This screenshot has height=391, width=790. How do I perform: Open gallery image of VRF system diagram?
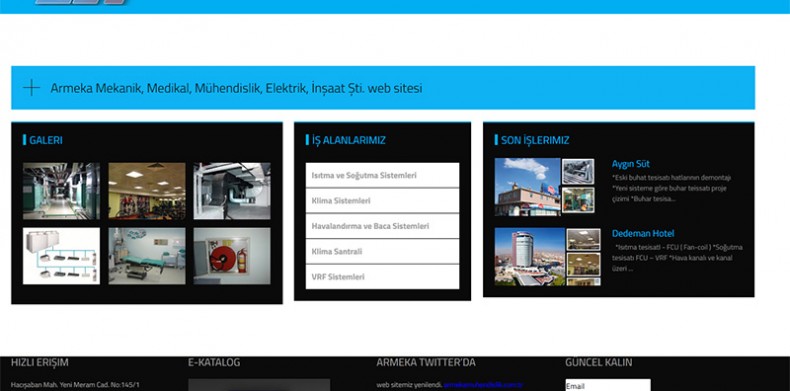click(x=61, y=256)
